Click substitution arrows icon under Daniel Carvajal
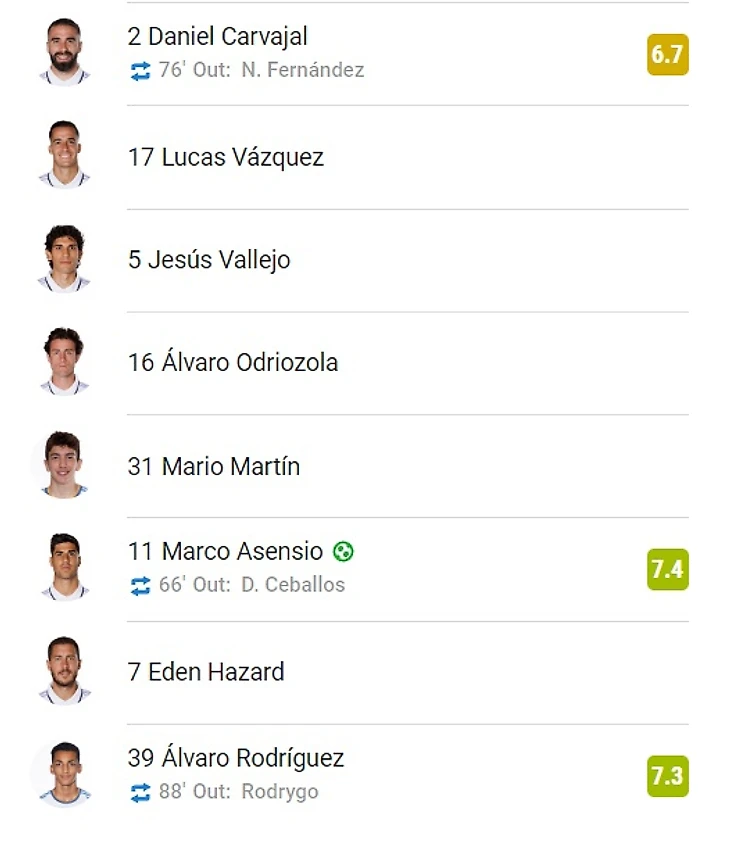 (x=140, y=71)
